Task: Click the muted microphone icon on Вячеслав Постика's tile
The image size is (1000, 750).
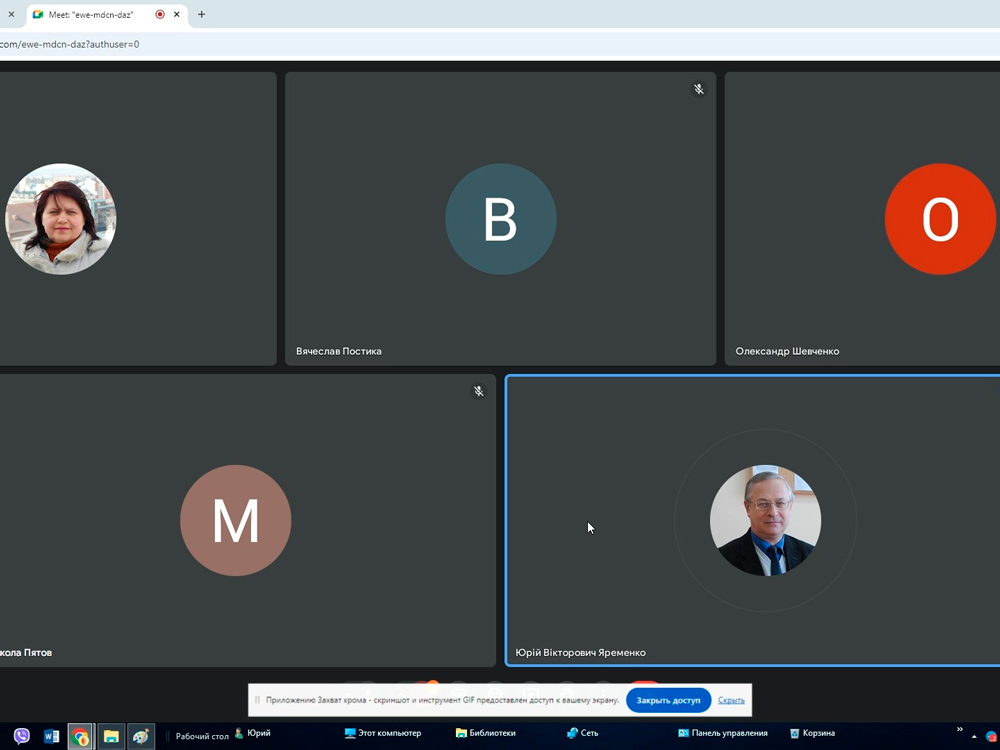Action: click(699, 89)
